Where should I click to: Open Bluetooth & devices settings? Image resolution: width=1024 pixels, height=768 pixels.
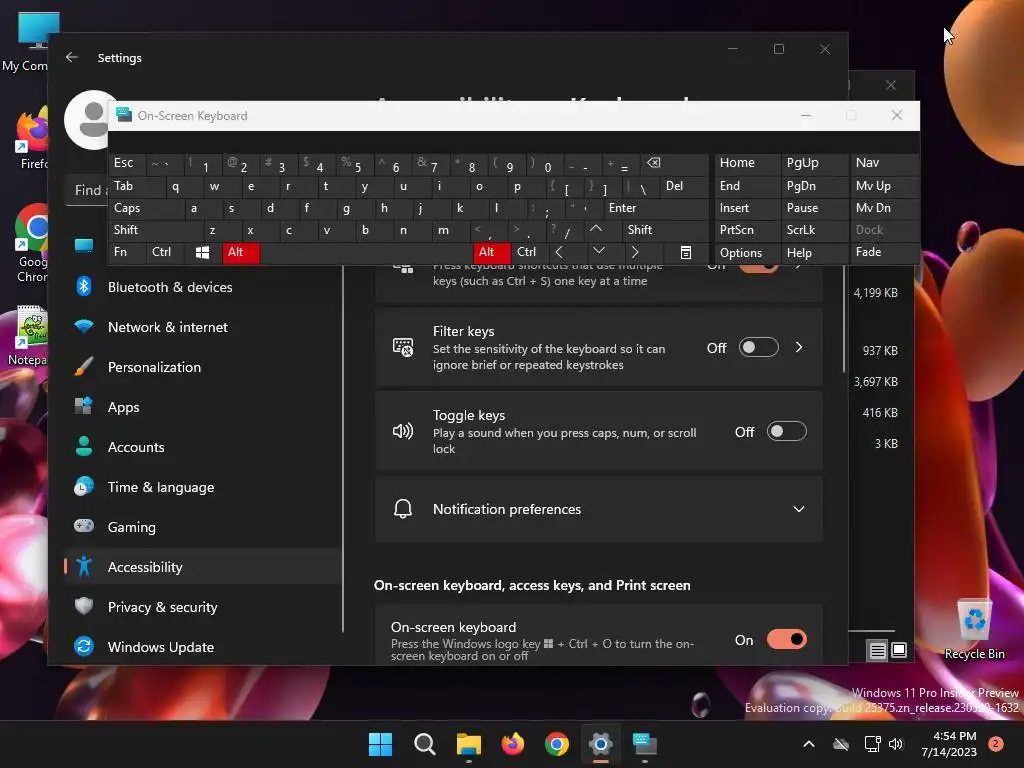(x=170, y=287)
